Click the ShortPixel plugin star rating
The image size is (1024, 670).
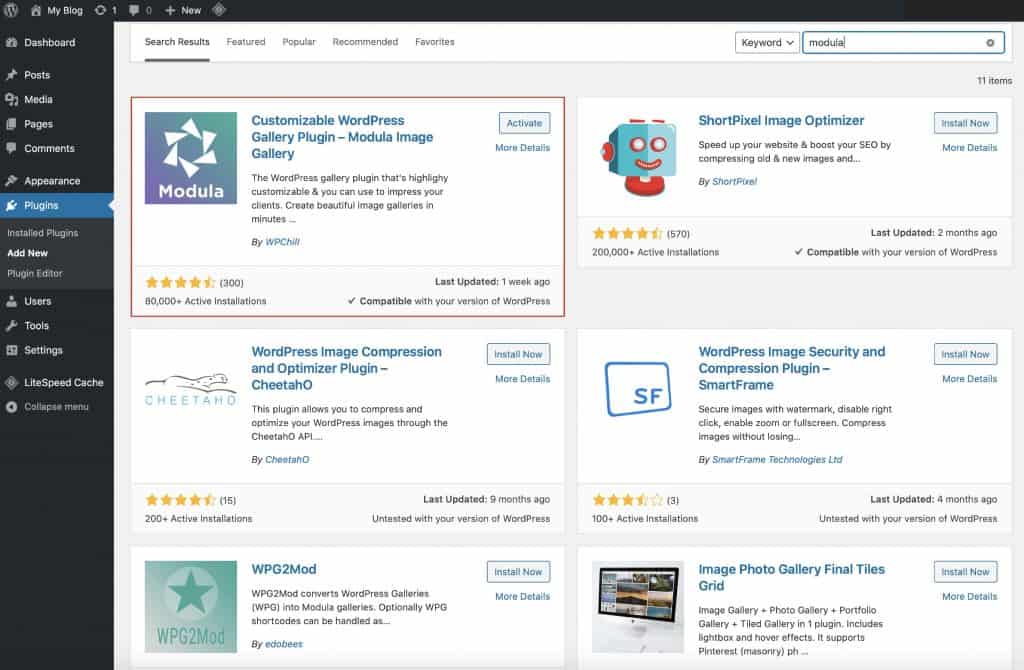click(x=627, y=234)
